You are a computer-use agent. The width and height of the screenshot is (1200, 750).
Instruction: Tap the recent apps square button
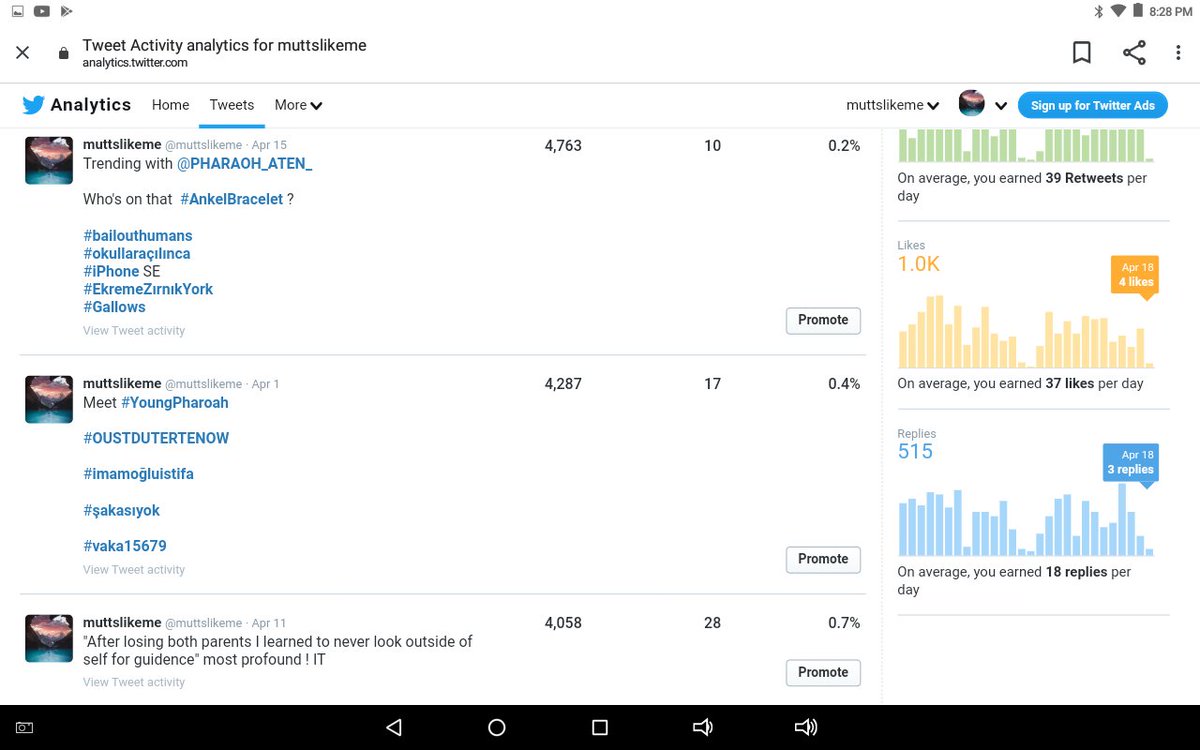coord(600,727)
